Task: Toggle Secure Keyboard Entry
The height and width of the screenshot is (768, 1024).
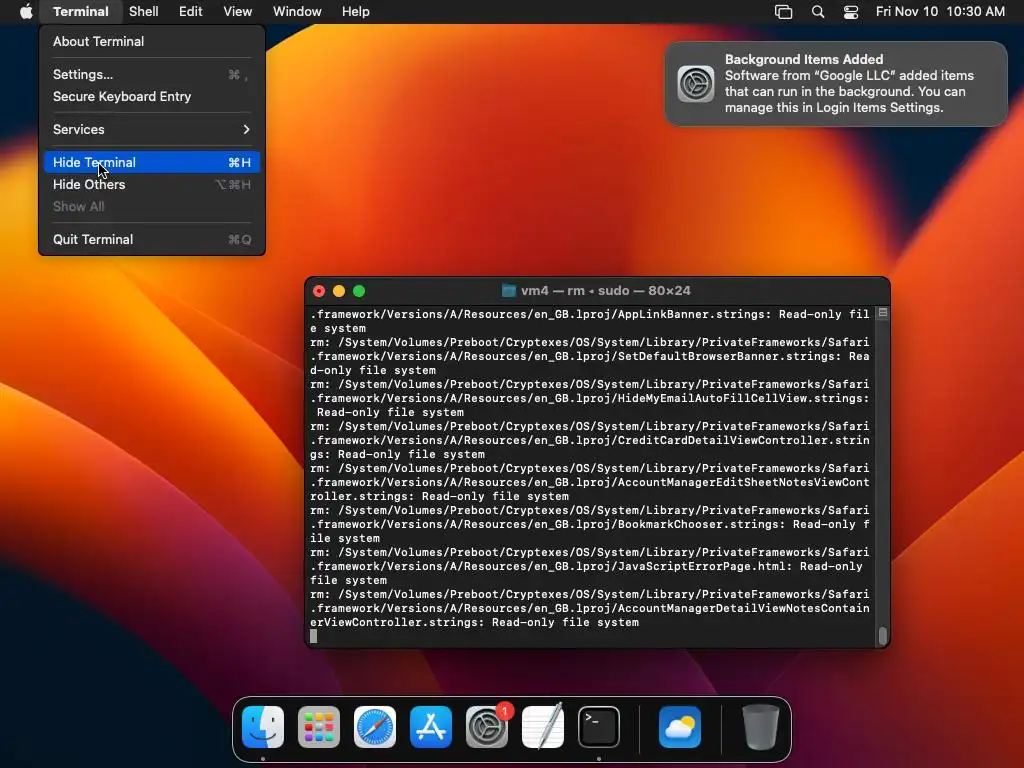Action: (x=152, y=97)
